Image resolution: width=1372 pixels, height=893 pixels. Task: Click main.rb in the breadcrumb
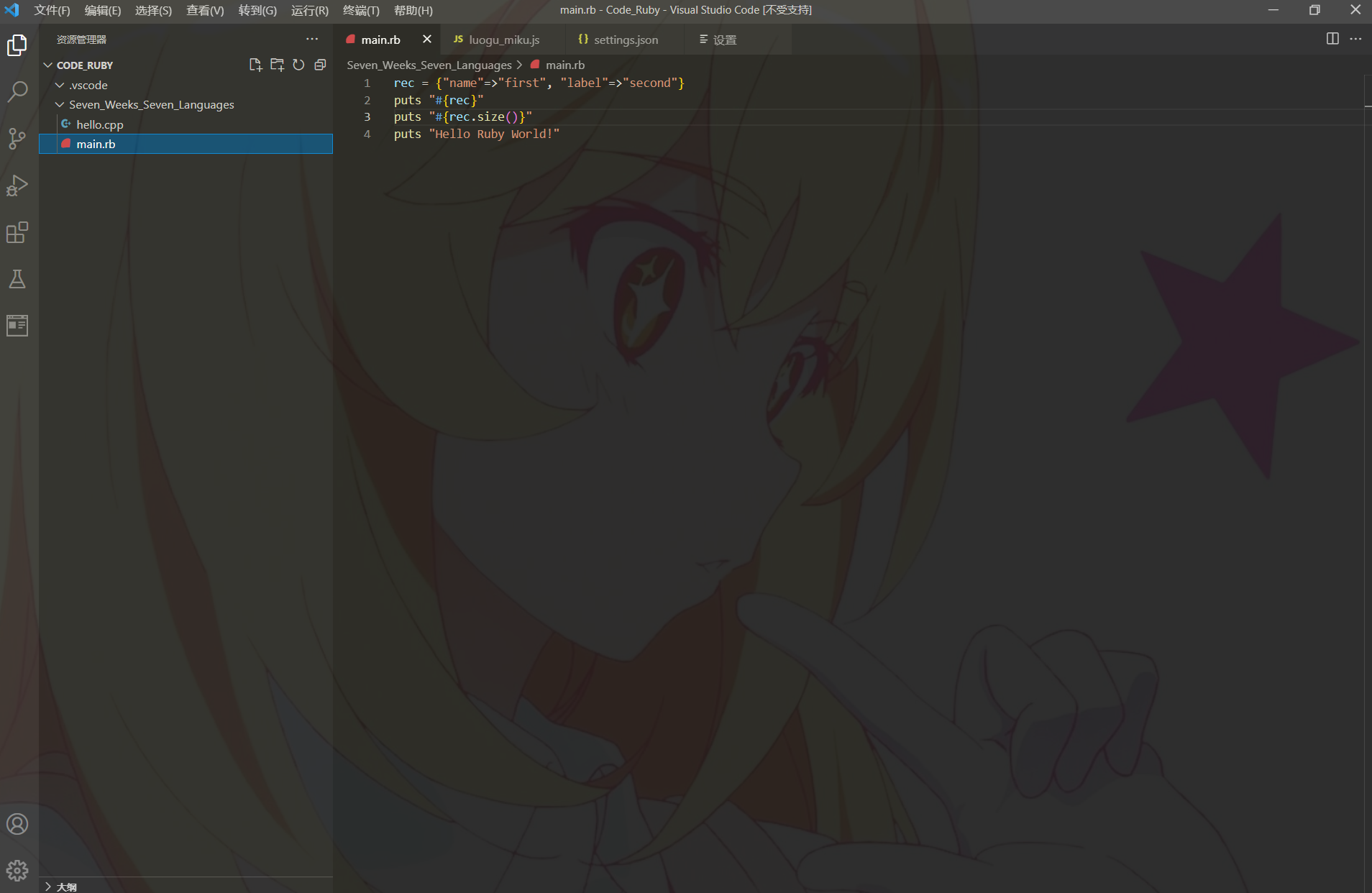[565, 65]
